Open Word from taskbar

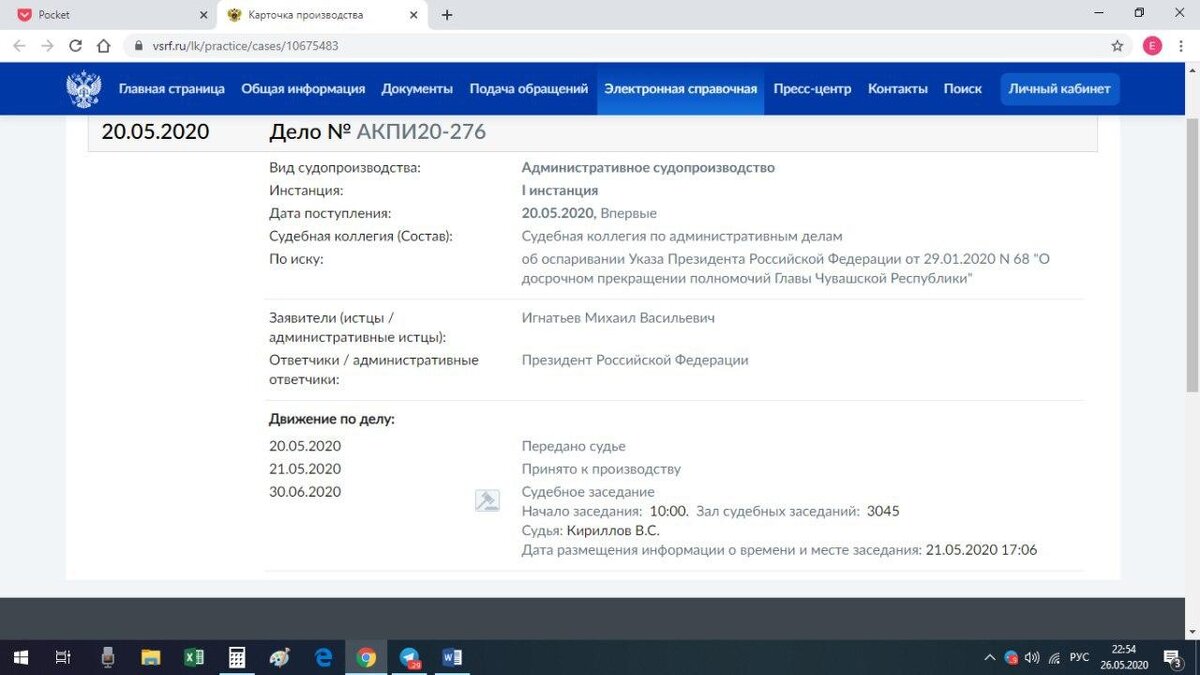click(452, 657)
